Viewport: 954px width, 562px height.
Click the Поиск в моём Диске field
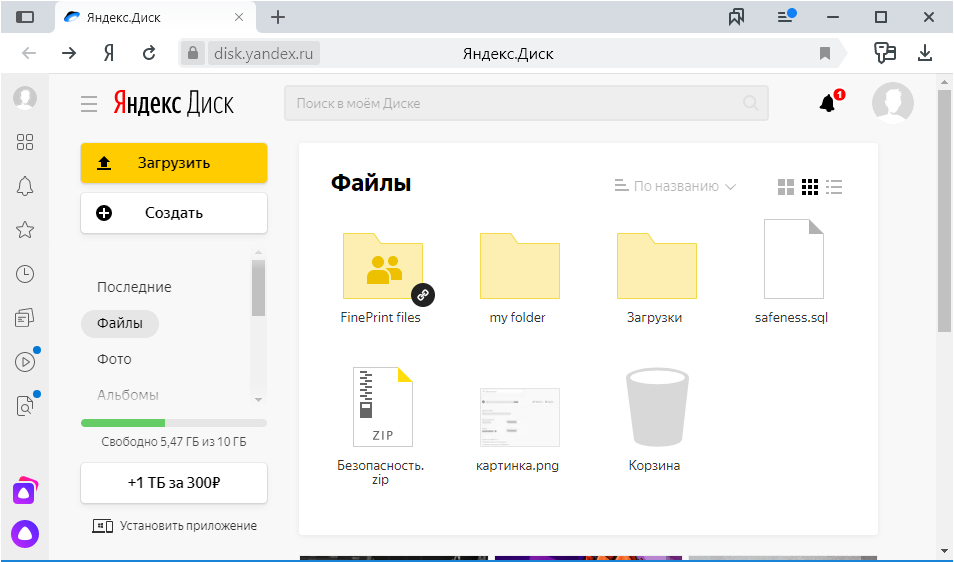coord(526,103)
